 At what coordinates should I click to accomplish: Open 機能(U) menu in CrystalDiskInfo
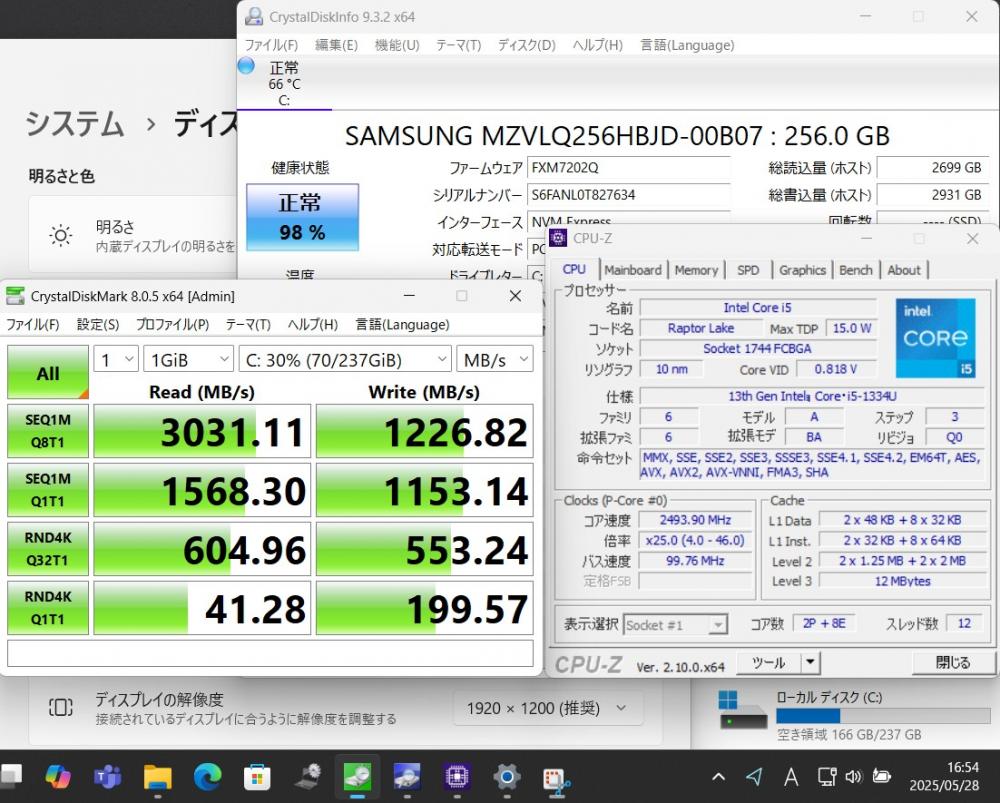397,45
